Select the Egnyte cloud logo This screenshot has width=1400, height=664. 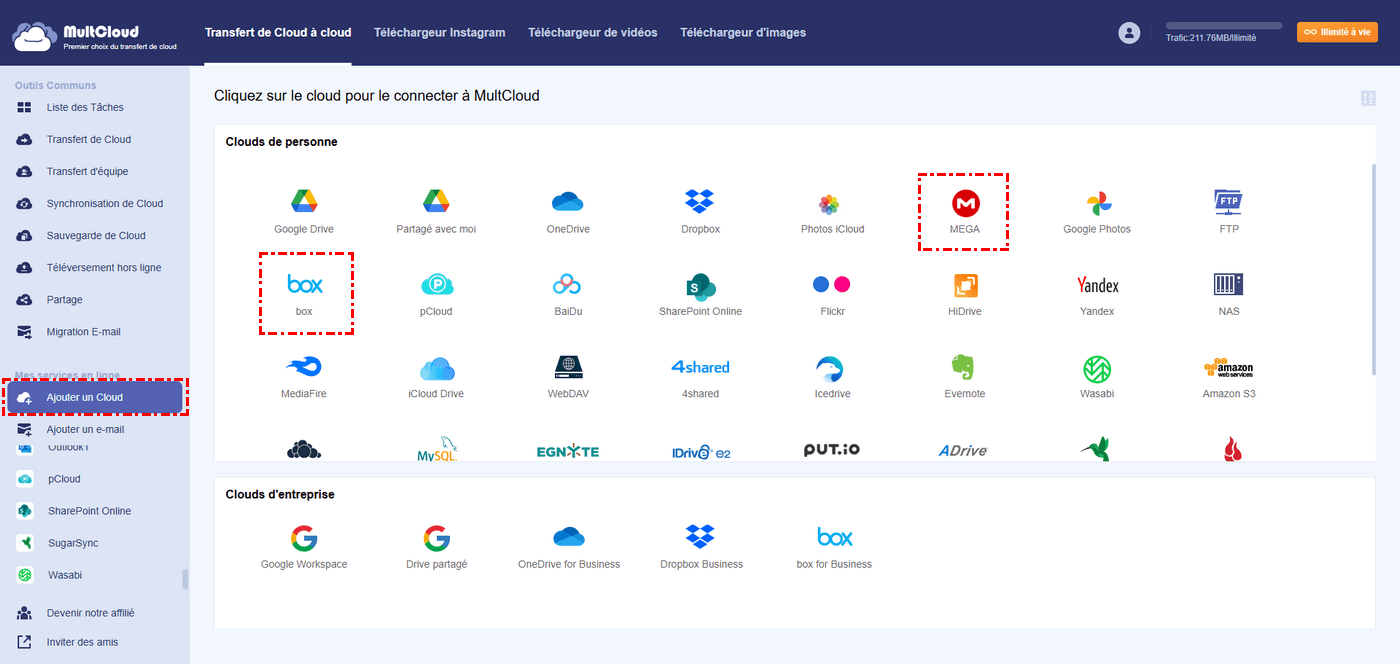[x=568, y=451]
